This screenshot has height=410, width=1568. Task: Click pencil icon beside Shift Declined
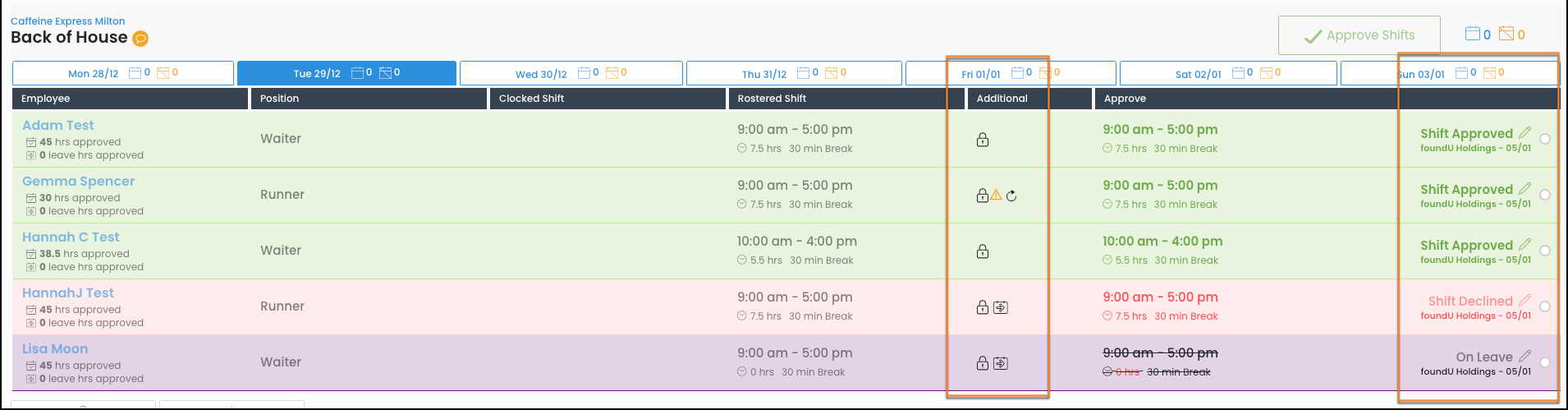1524,300
